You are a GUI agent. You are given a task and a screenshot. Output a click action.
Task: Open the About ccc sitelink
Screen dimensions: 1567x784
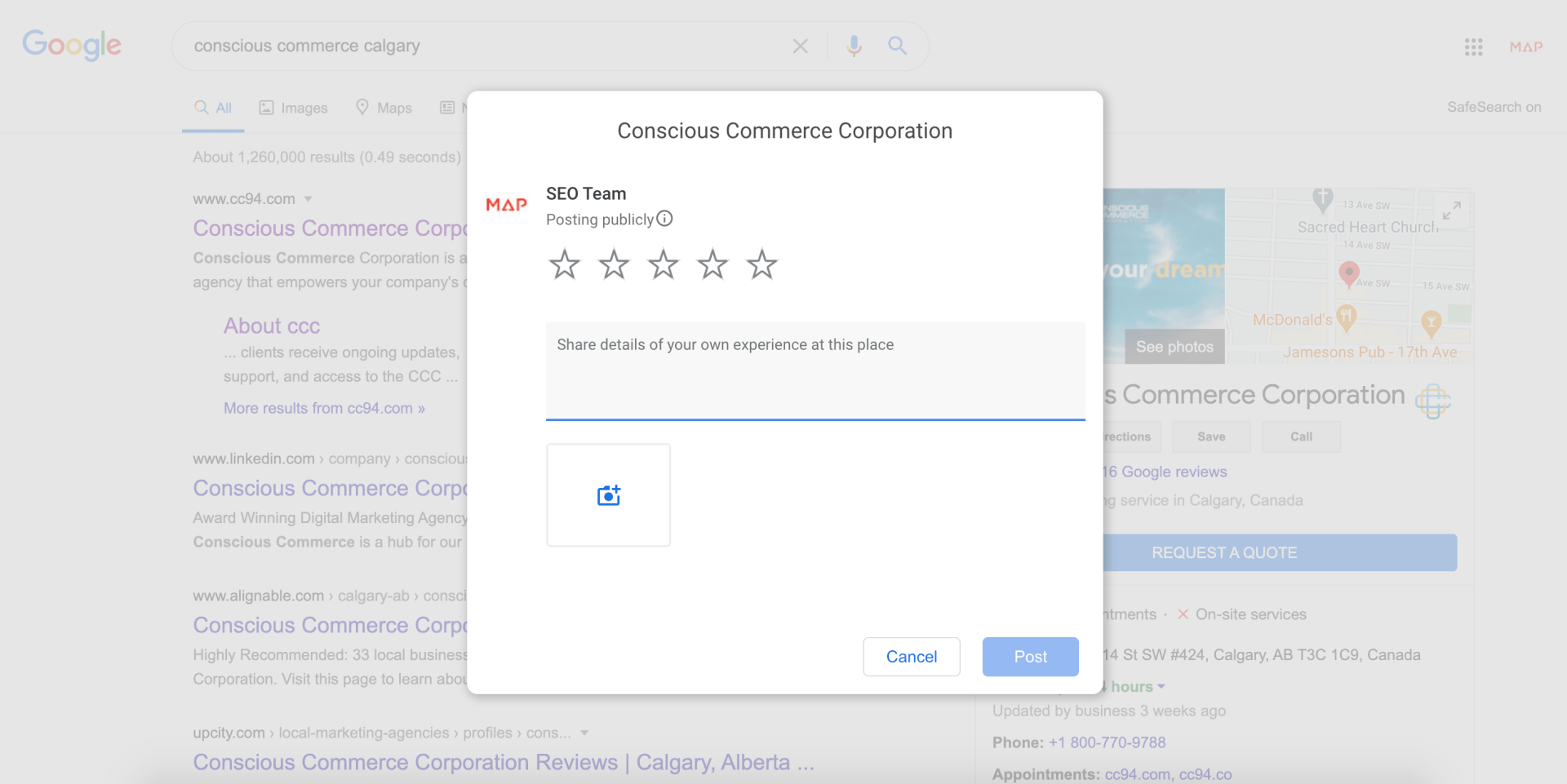click(x=272, y=326)
